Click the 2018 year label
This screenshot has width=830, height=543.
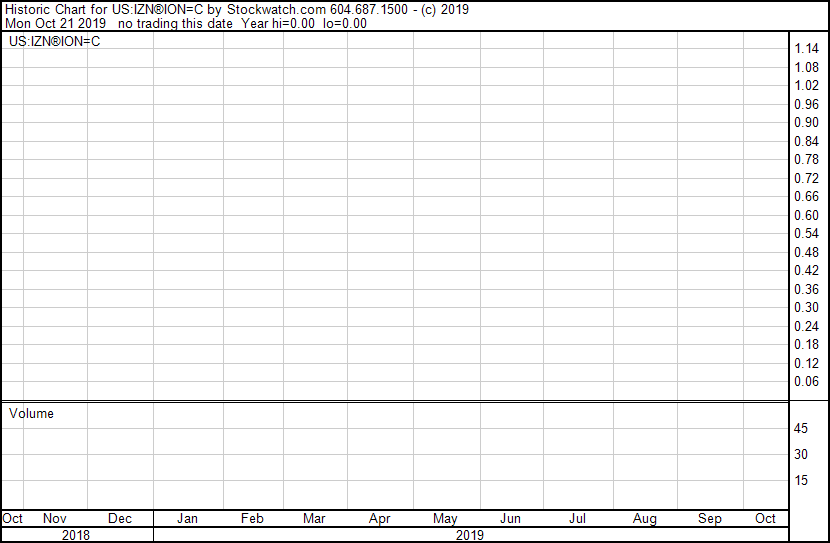[x=76, y=535]
